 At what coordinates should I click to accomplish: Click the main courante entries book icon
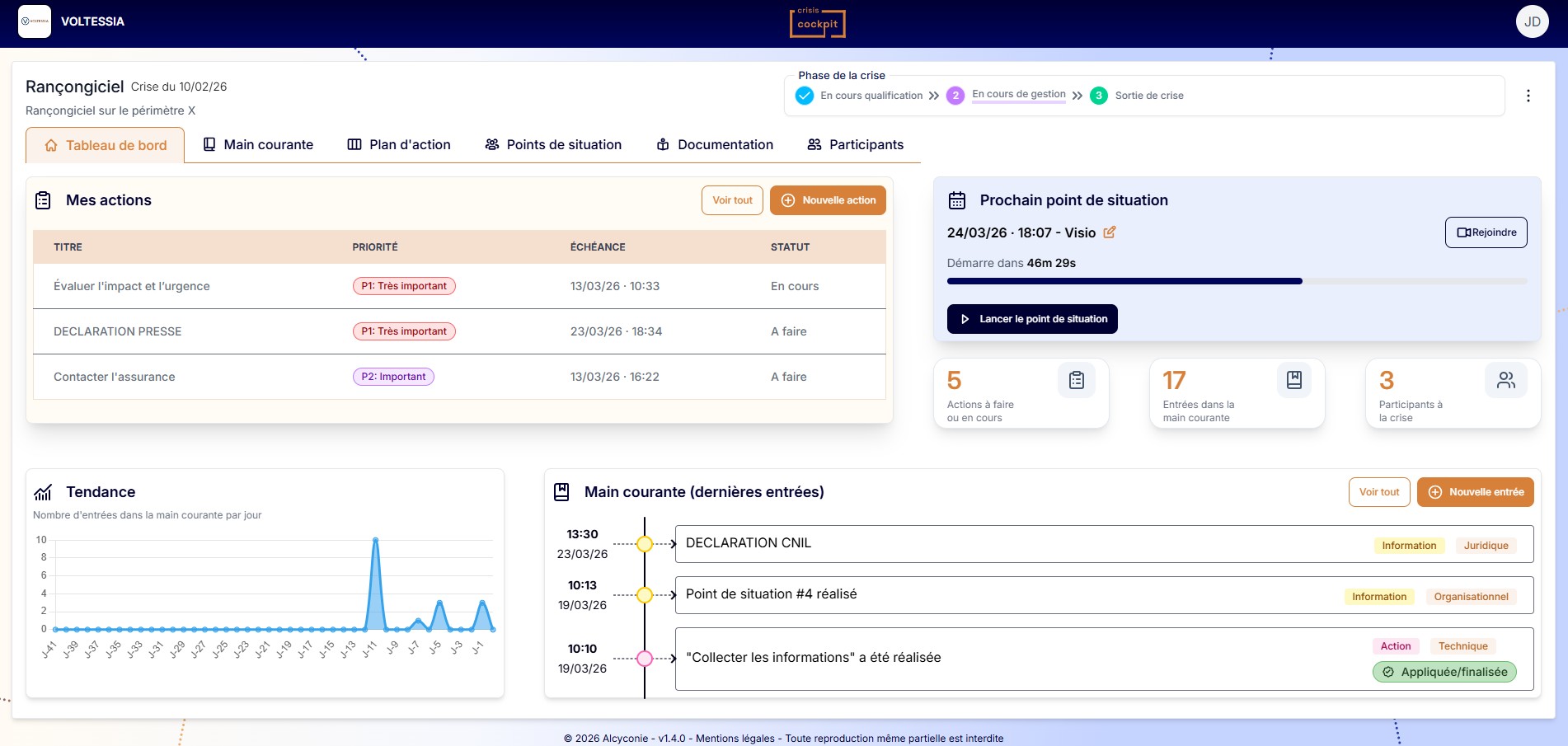(1293, 380)
